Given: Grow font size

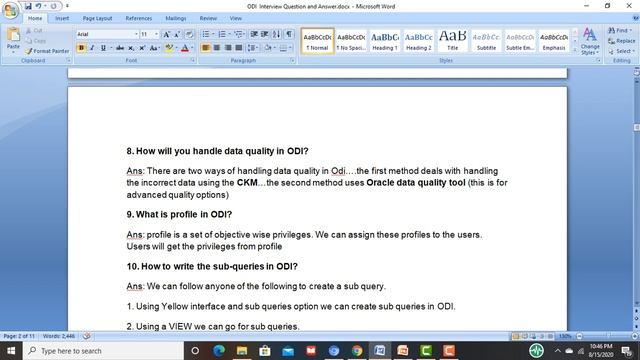Looking at the screenshot, I should (167, 34).
